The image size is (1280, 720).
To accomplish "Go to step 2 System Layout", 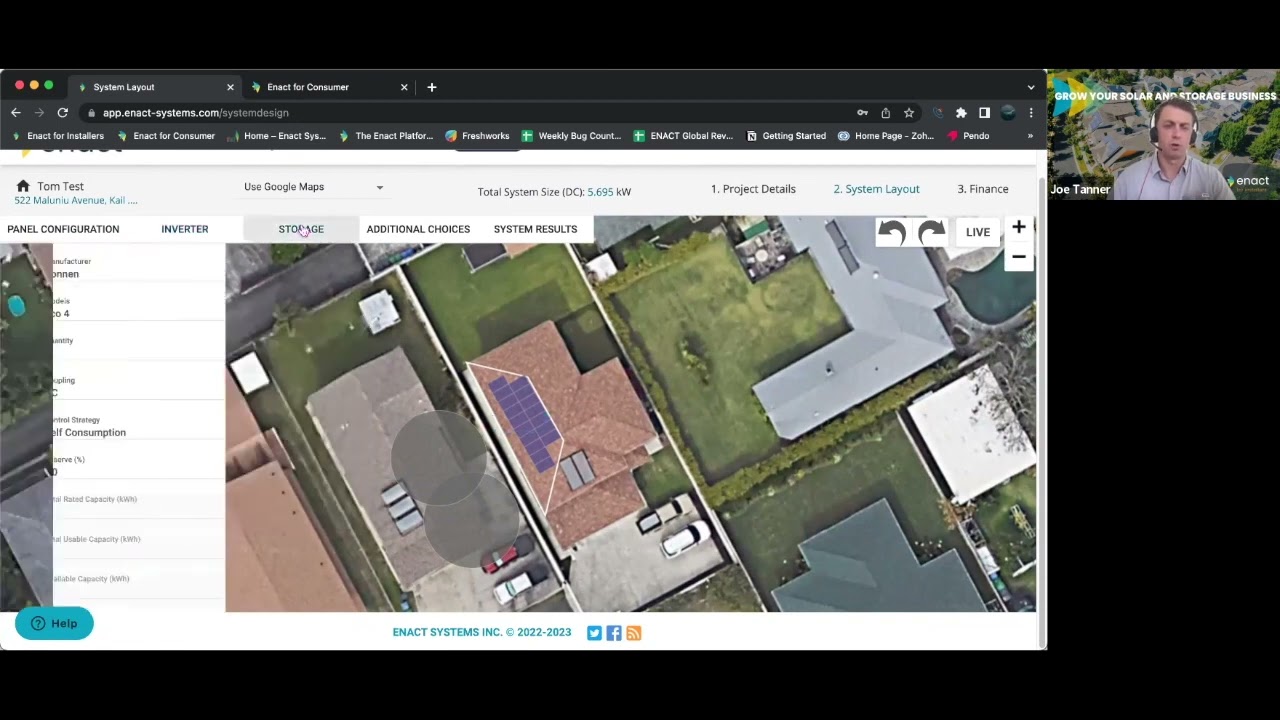I will (x=876, y=189).
